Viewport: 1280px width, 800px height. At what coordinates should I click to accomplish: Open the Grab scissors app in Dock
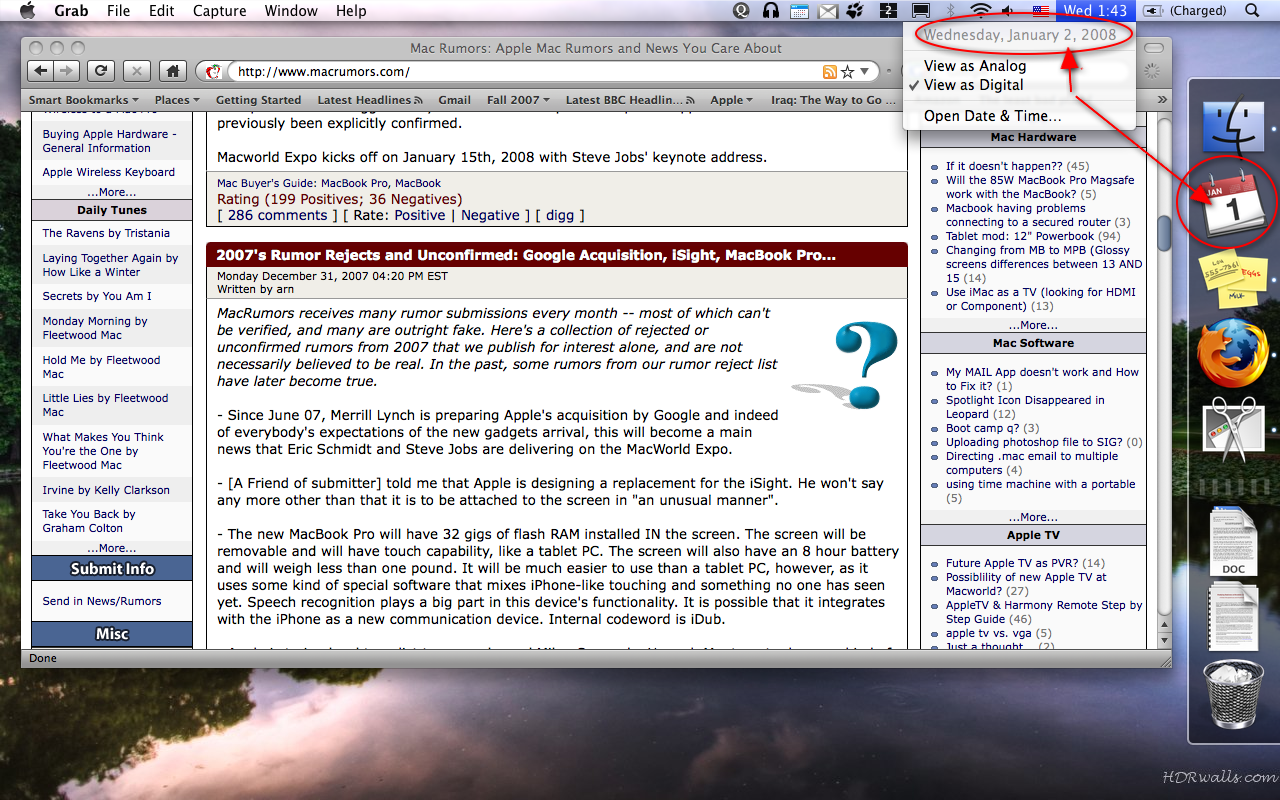[x=1235, y=430]
